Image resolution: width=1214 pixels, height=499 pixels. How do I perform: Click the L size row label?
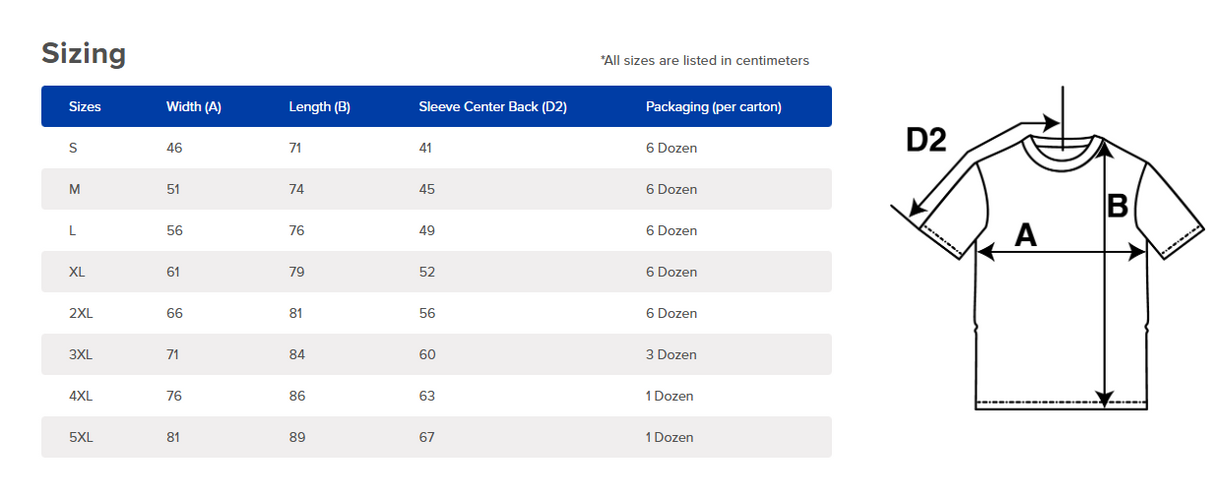72,231
